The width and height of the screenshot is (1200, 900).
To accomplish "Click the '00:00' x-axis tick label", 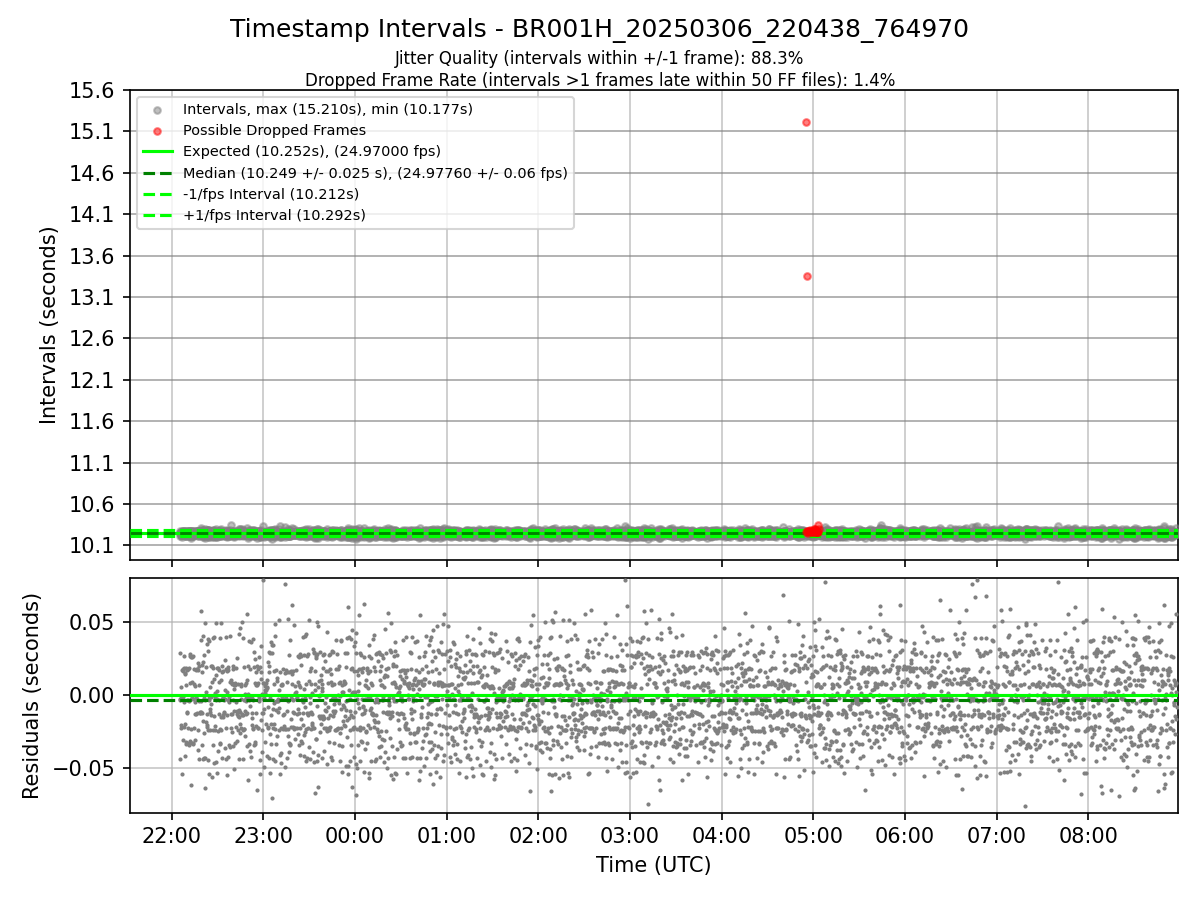I will [355, 835].
